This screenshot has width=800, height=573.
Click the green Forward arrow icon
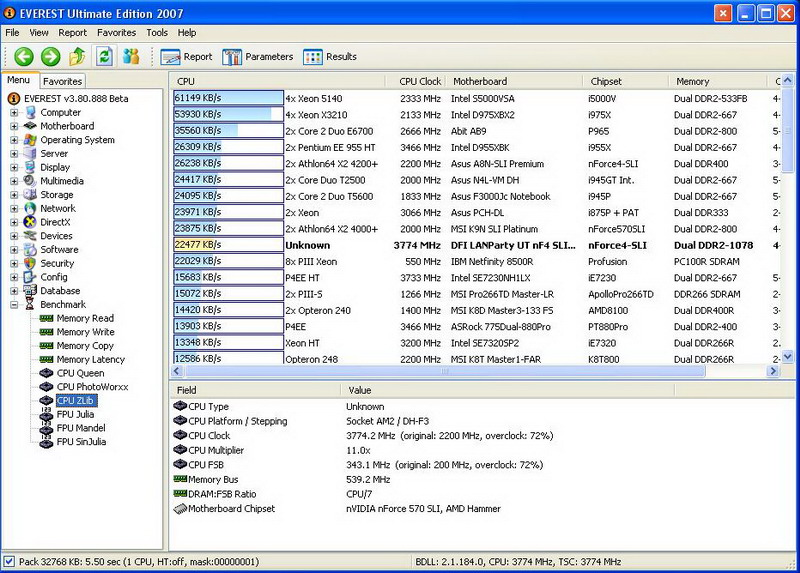pos(51,57)
